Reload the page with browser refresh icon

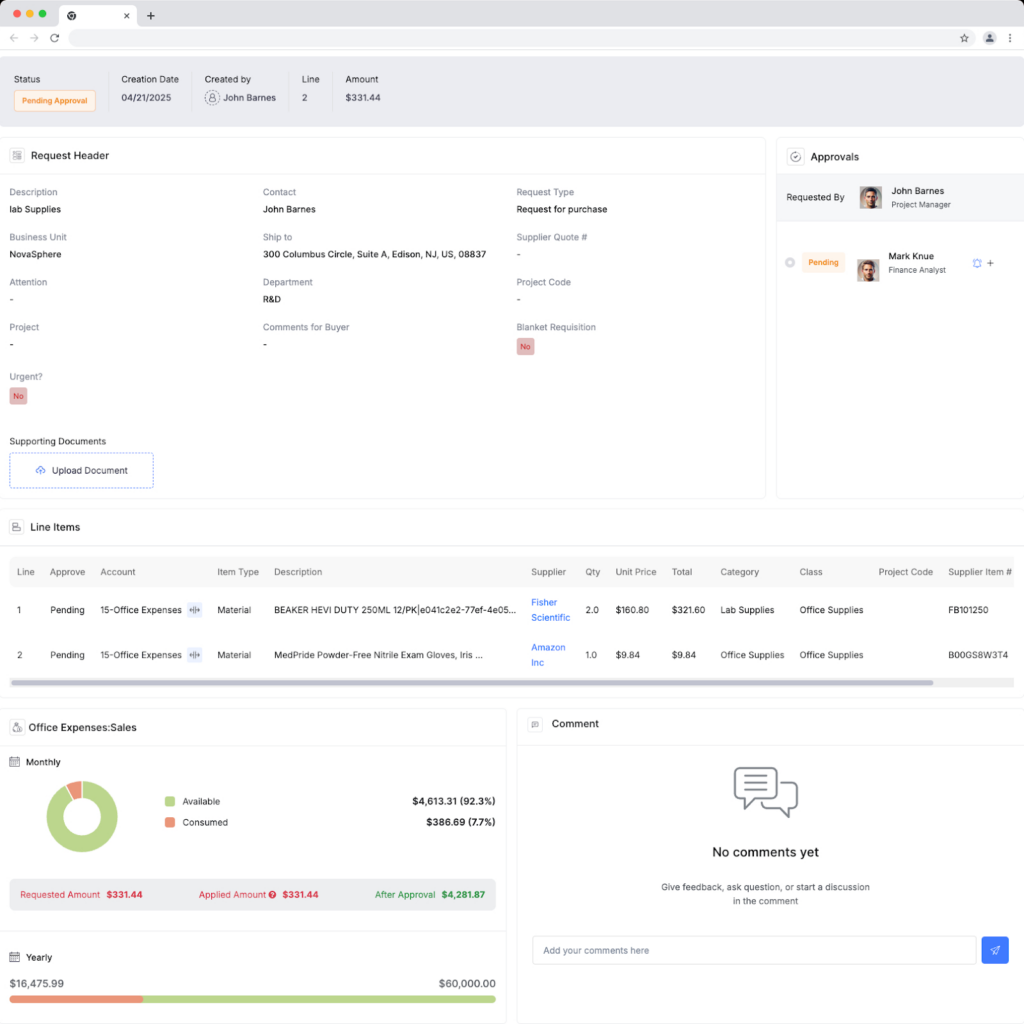pyautogui.click(x=54, y=38)
